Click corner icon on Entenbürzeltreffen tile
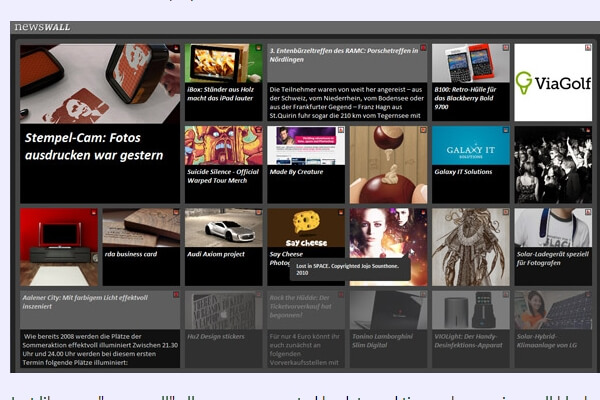This screenshot has height=400, width=600. (423, 48)
